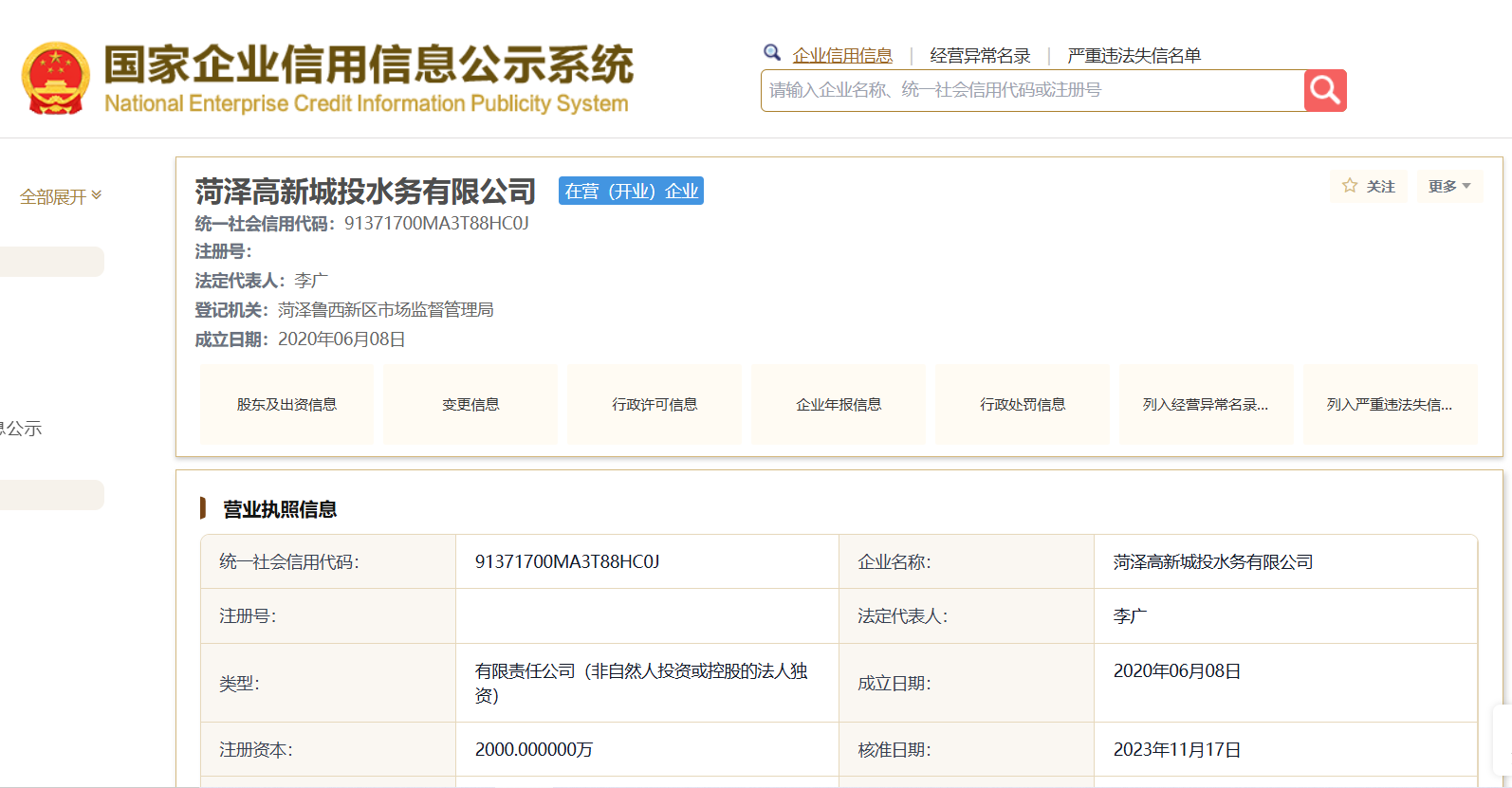View 列入严重违法失信 information

[1390, 405]
